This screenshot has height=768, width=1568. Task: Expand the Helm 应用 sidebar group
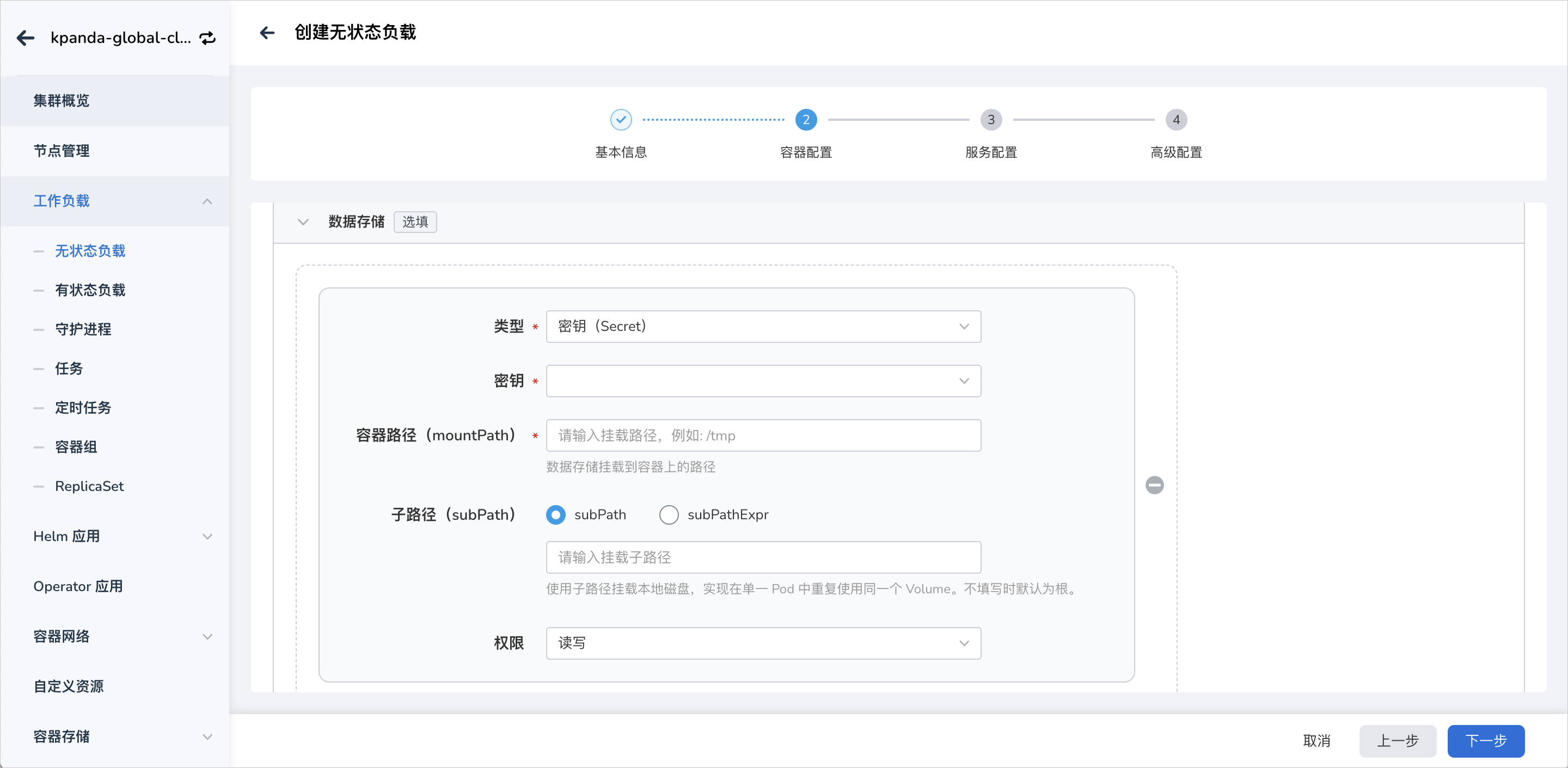coord(207,536)
